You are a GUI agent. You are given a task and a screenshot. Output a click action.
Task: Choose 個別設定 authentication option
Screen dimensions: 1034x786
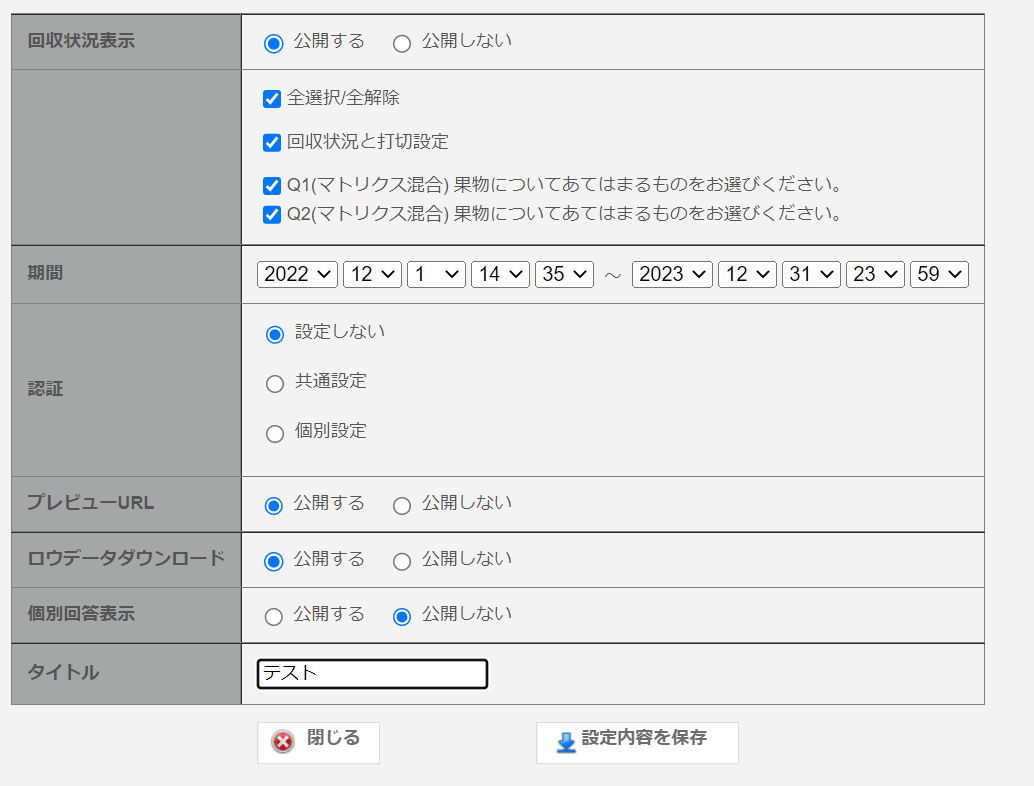[275, 434]
